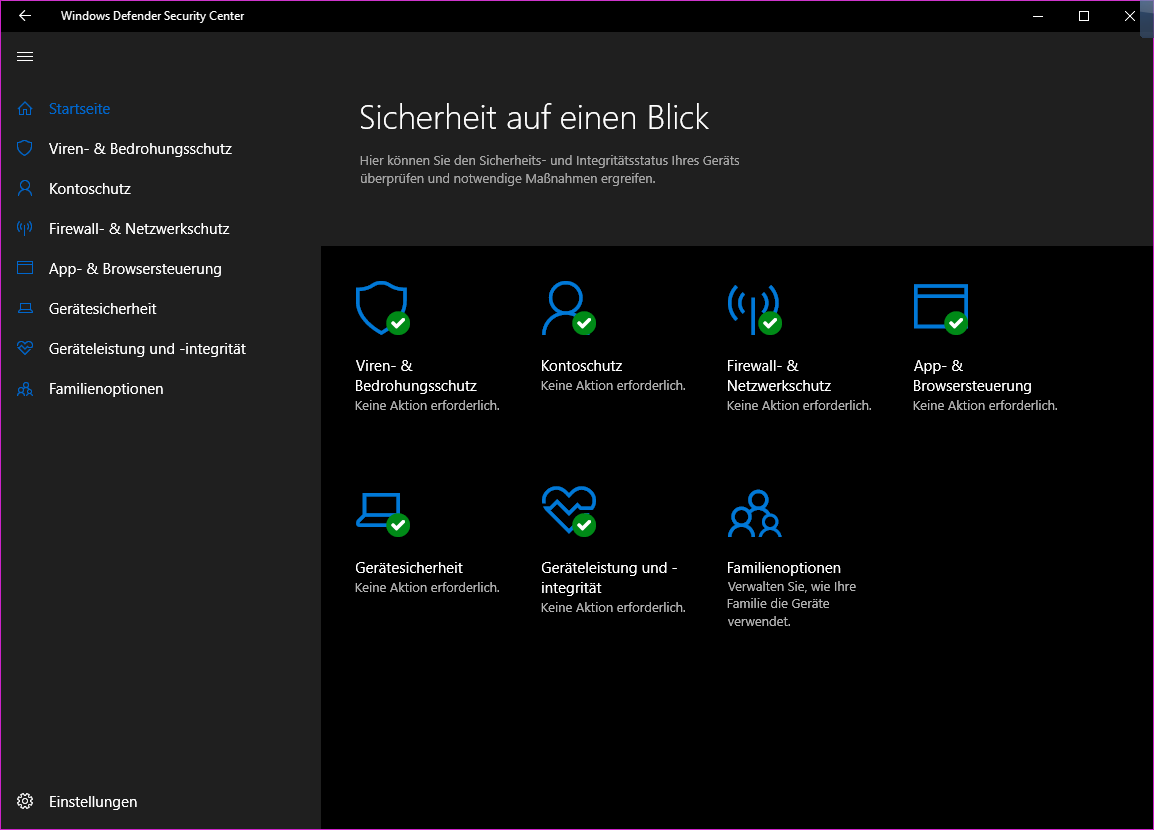Select the Gerätesicherheit laptop tile icon

tap(381, 512)
